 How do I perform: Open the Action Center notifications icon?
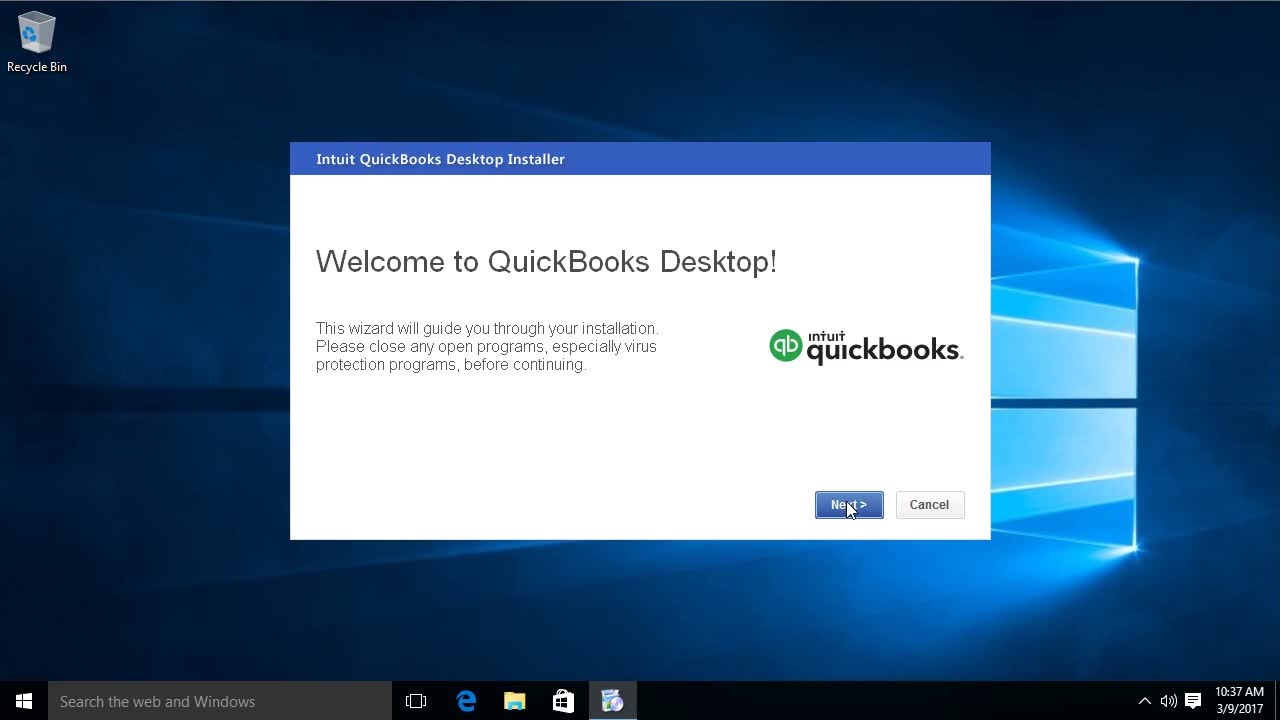tap(1193, 701)
